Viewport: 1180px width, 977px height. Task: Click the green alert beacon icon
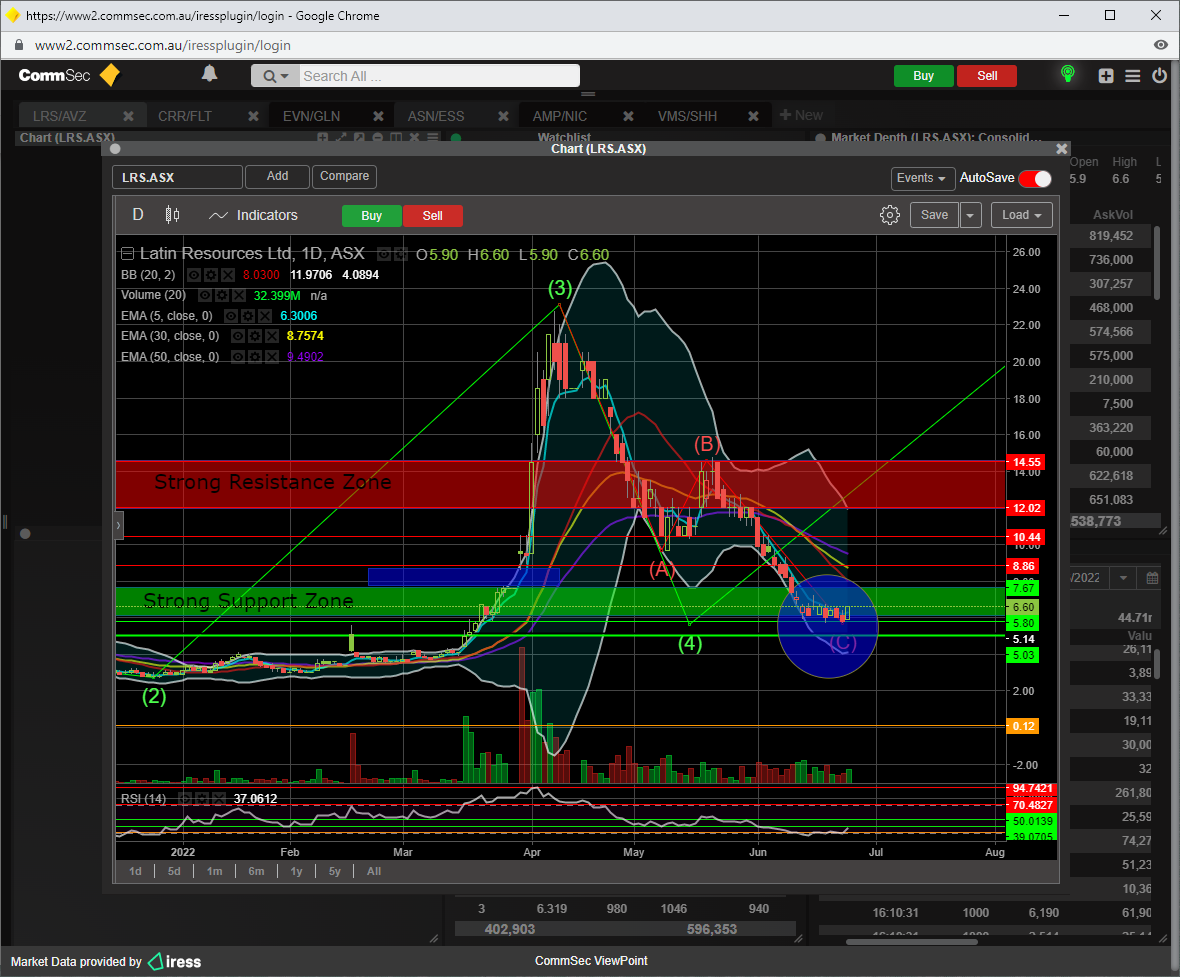point(1068,74)
